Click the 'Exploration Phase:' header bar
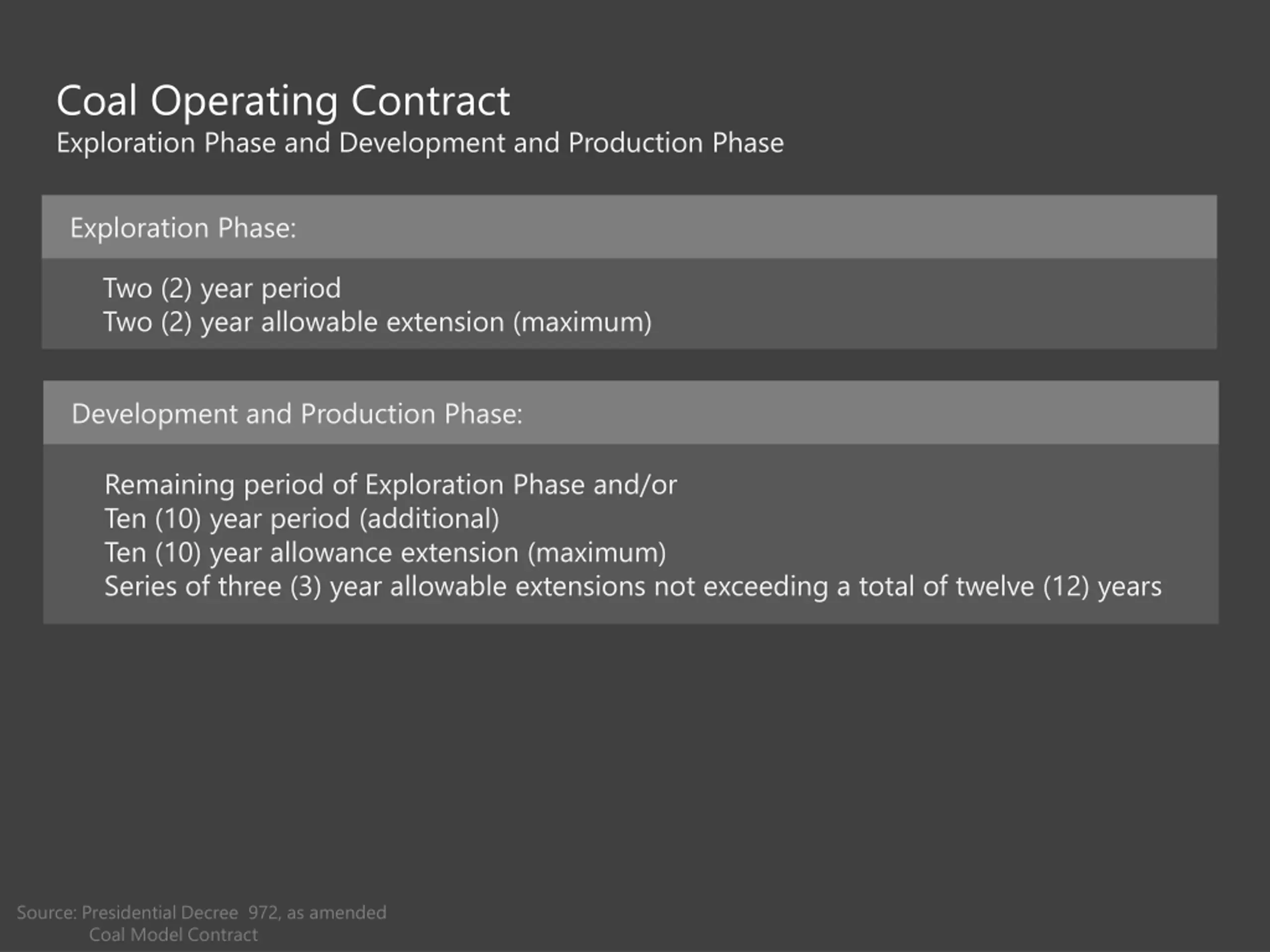This screenshot has width=1270, height=952. click(629, 227)
